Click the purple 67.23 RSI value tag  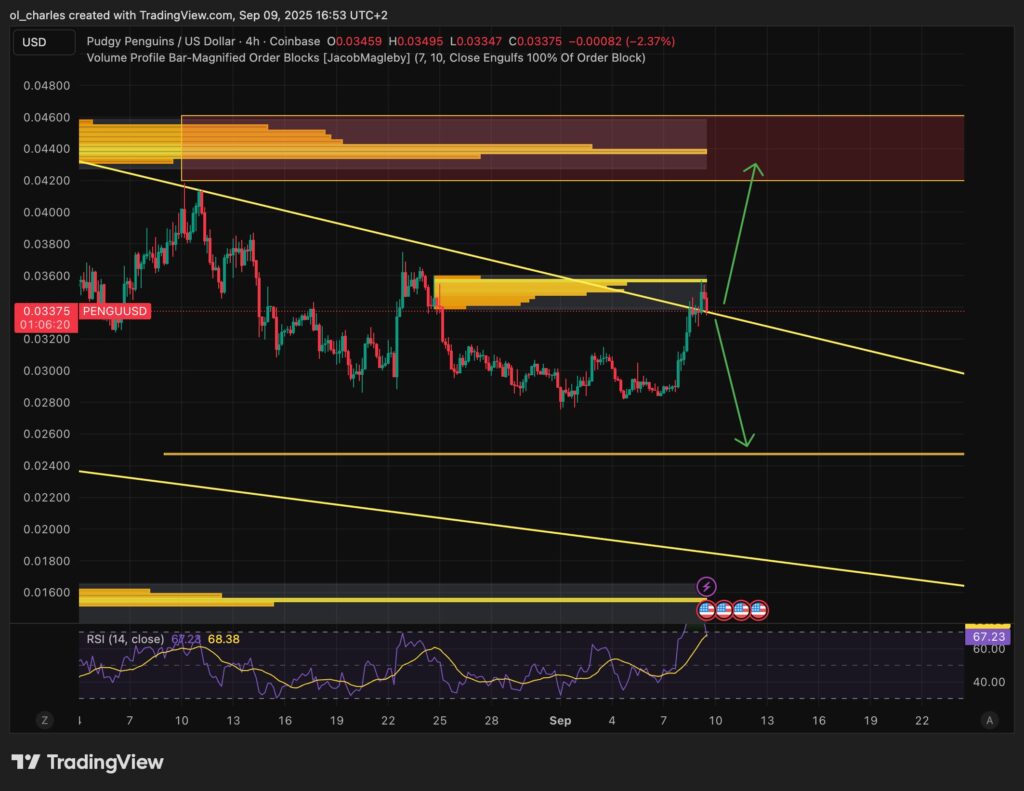point(986,636)
